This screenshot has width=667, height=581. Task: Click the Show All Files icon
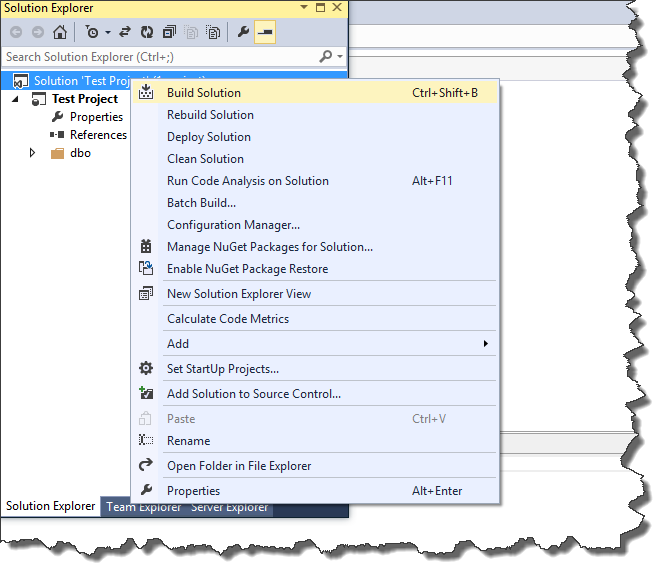(213, 32)
